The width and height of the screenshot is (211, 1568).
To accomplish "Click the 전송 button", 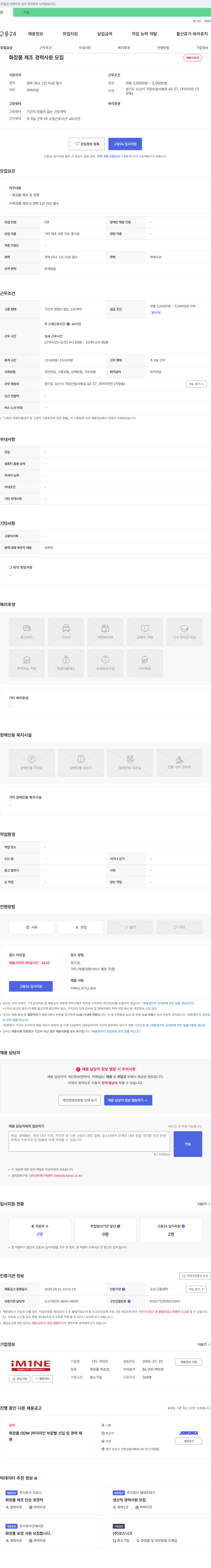I will tap(188, 1144).
